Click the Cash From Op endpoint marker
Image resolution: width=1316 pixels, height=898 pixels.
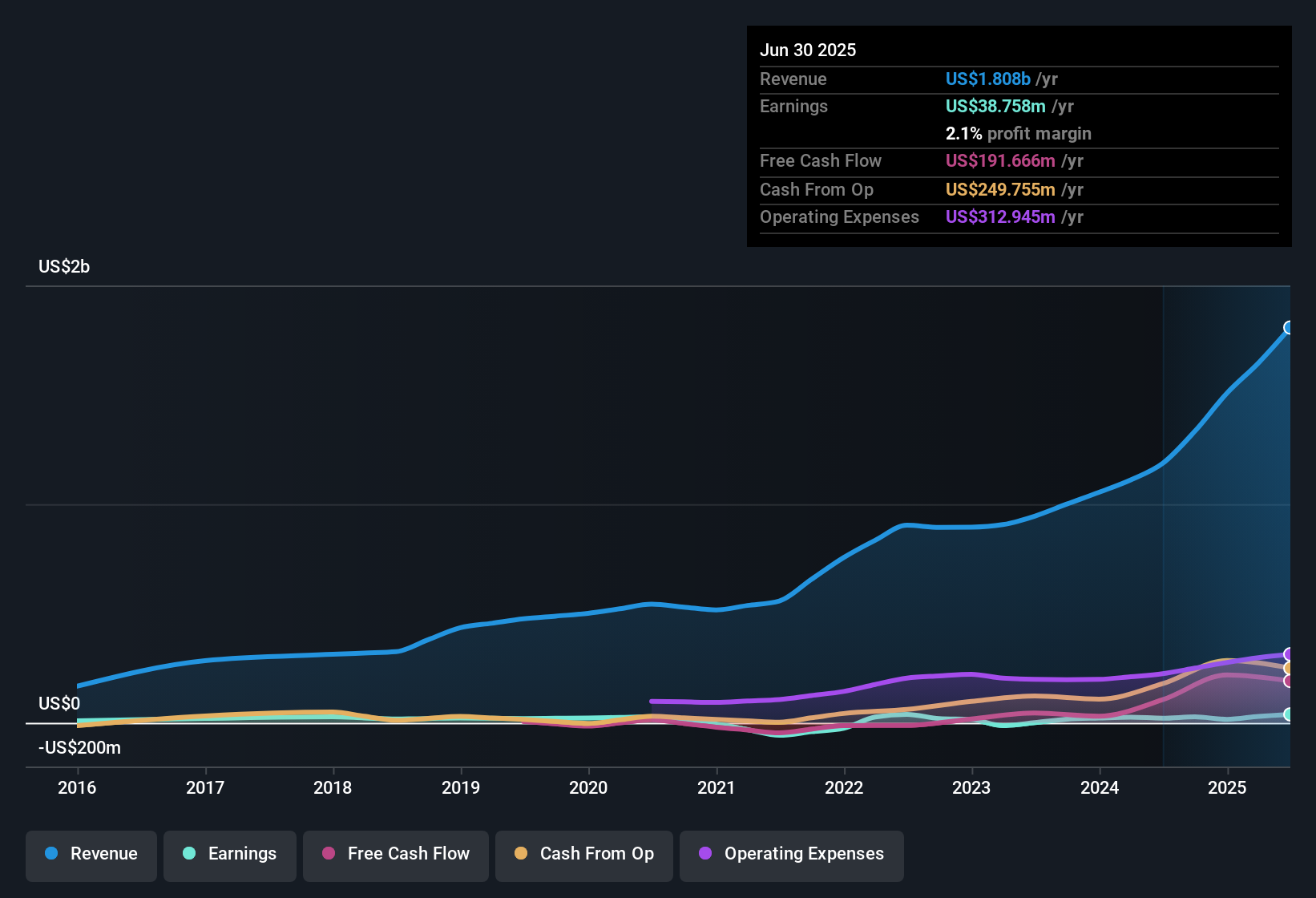(x=1289, y=669)
